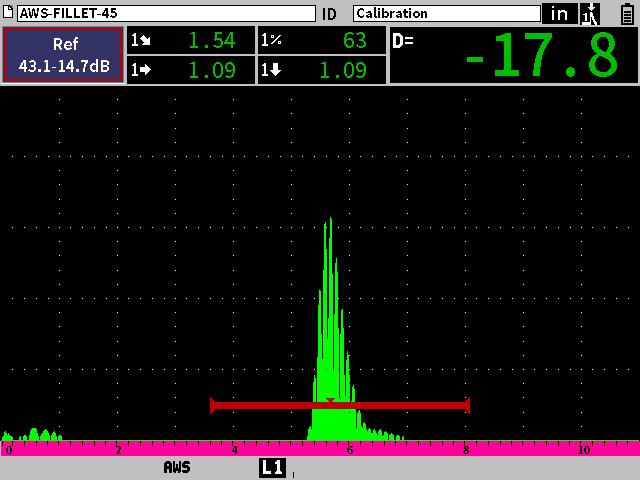Click the gate 1 surface distance arrow icon

[141, 70]
